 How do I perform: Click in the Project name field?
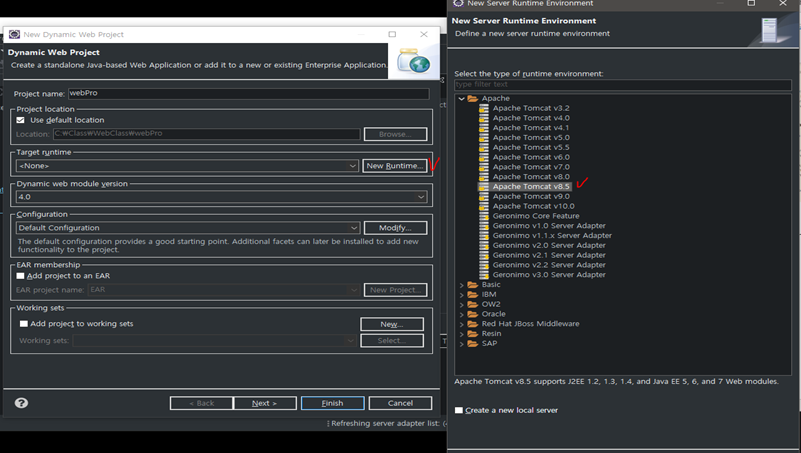(x=248, y=93)
